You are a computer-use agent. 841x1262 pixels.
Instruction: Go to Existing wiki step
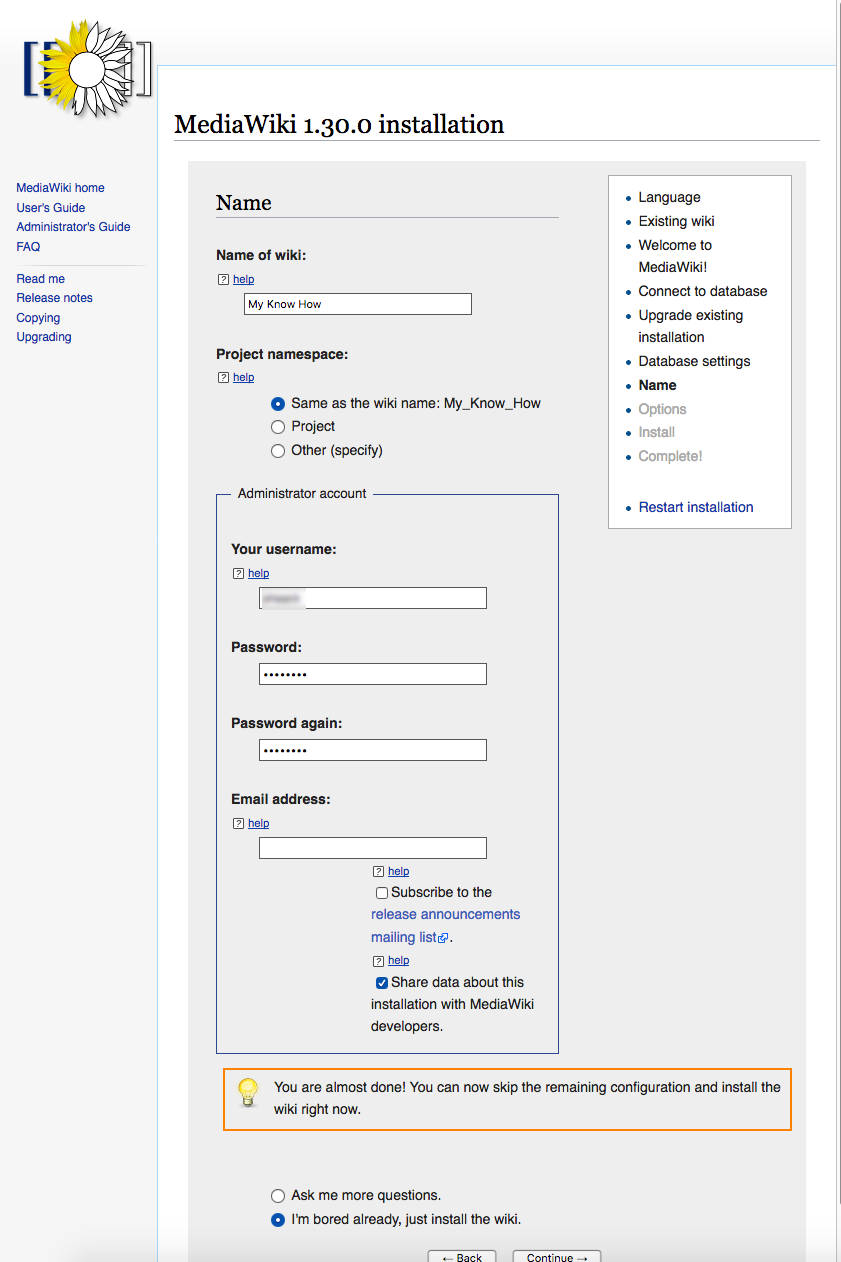click(x=676, y=222)
